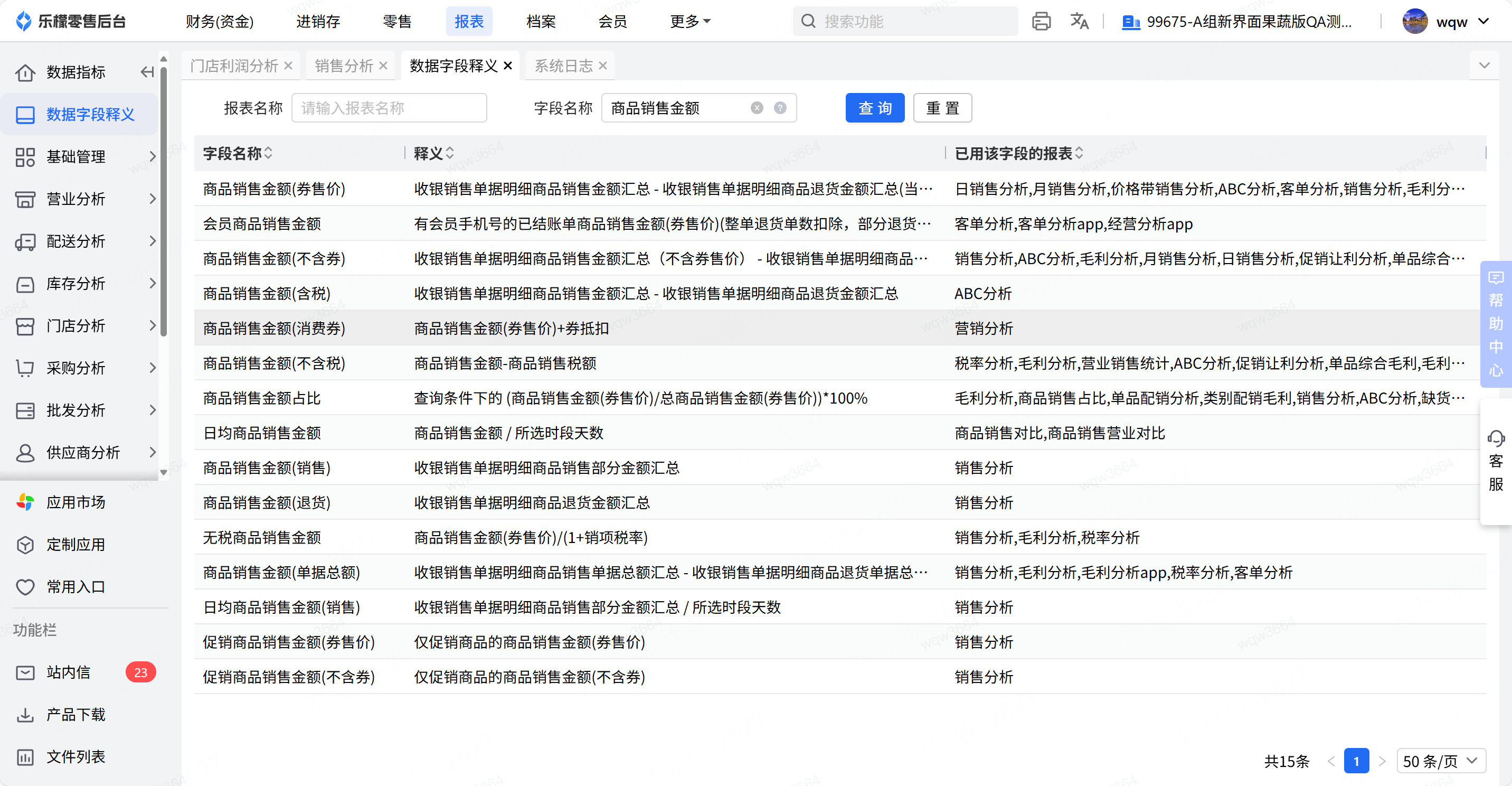Clear the 字段名称 input with x icon

click(x=757, y=108)
